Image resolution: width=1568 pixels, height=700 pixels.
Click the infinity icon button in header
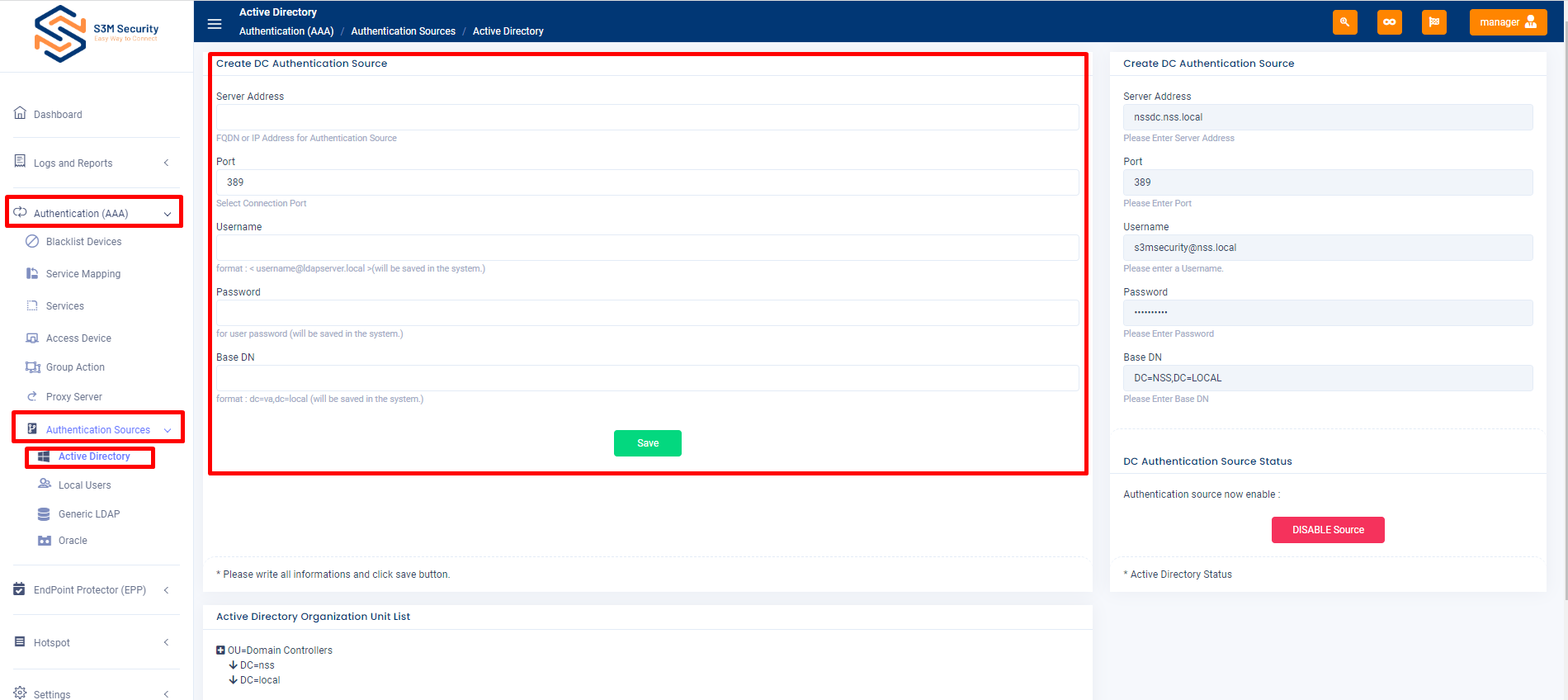tap(1390, 22)
